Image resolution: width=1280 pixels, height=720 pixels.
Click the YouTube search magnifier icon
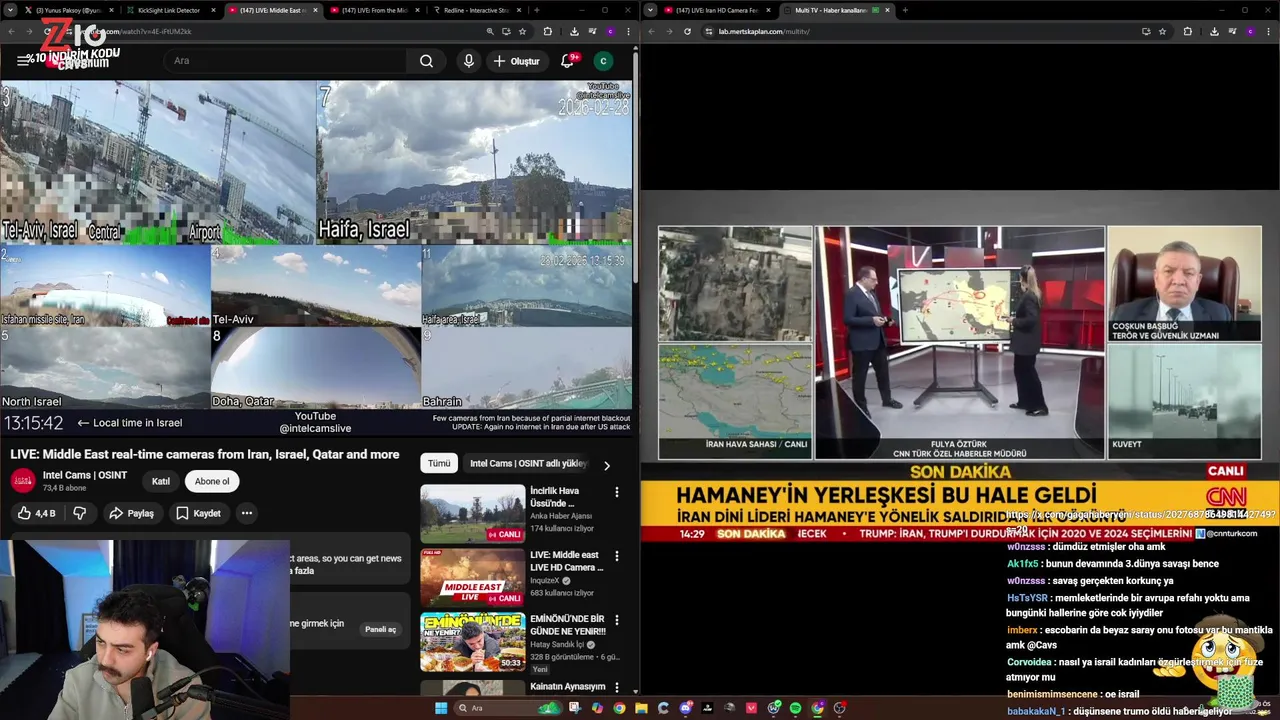(x=426, y=61)
